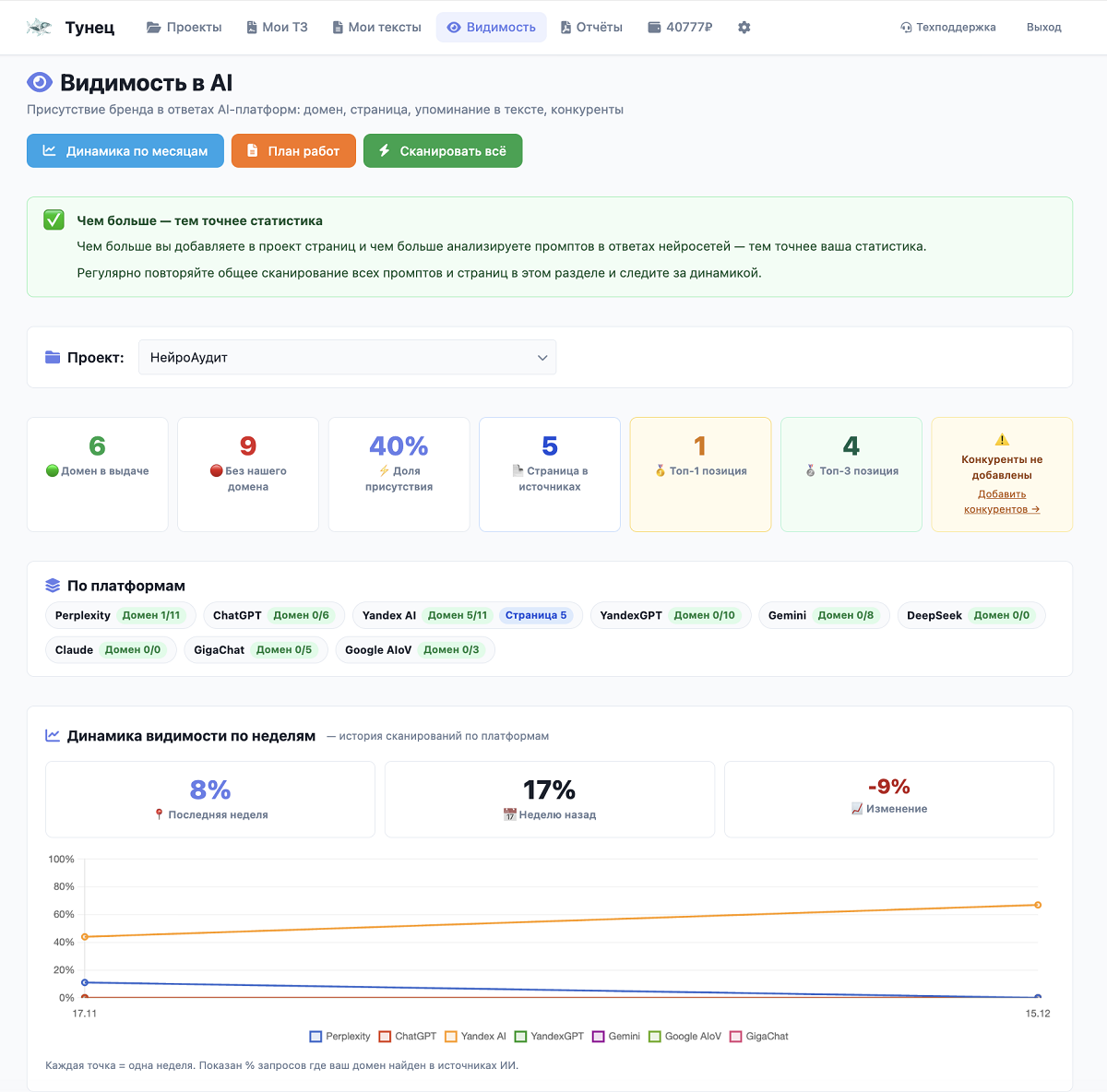This screenshot has height=1092, width=1107.
Task: Click the layers icon near По платформам
Action: pos(53,586)
